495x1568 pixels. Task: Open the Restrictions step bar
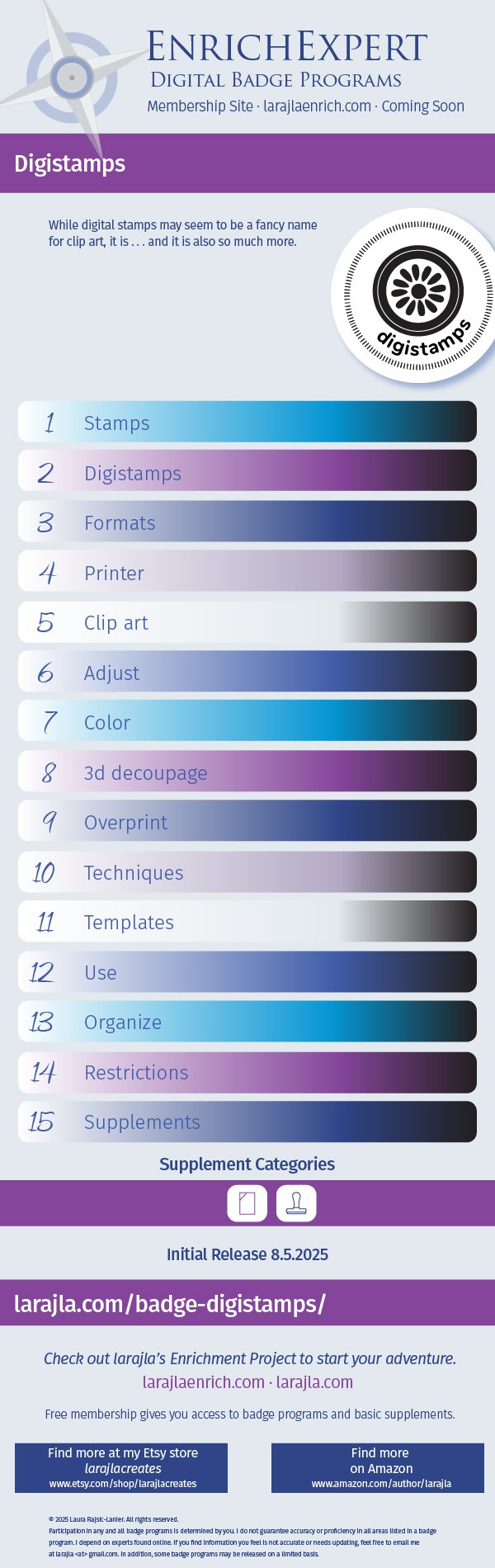pos(247,1071)
